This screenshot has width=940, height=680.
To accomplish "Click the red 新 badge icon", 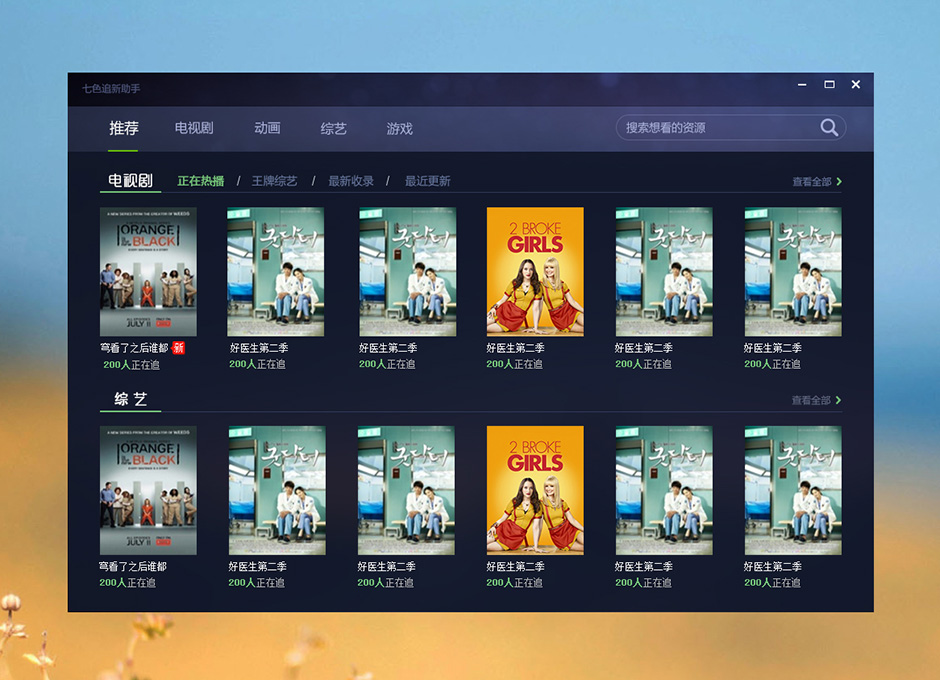I will [x=178, y=348].
